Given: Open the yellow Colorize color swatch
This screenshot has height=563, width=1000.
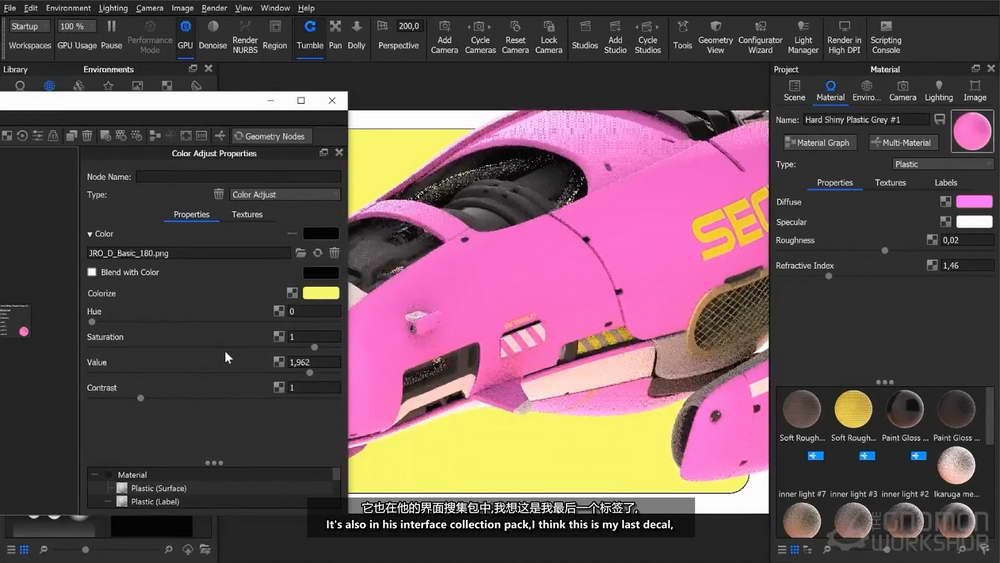Looking at the screenshot, I should click(x=321, y=293).
